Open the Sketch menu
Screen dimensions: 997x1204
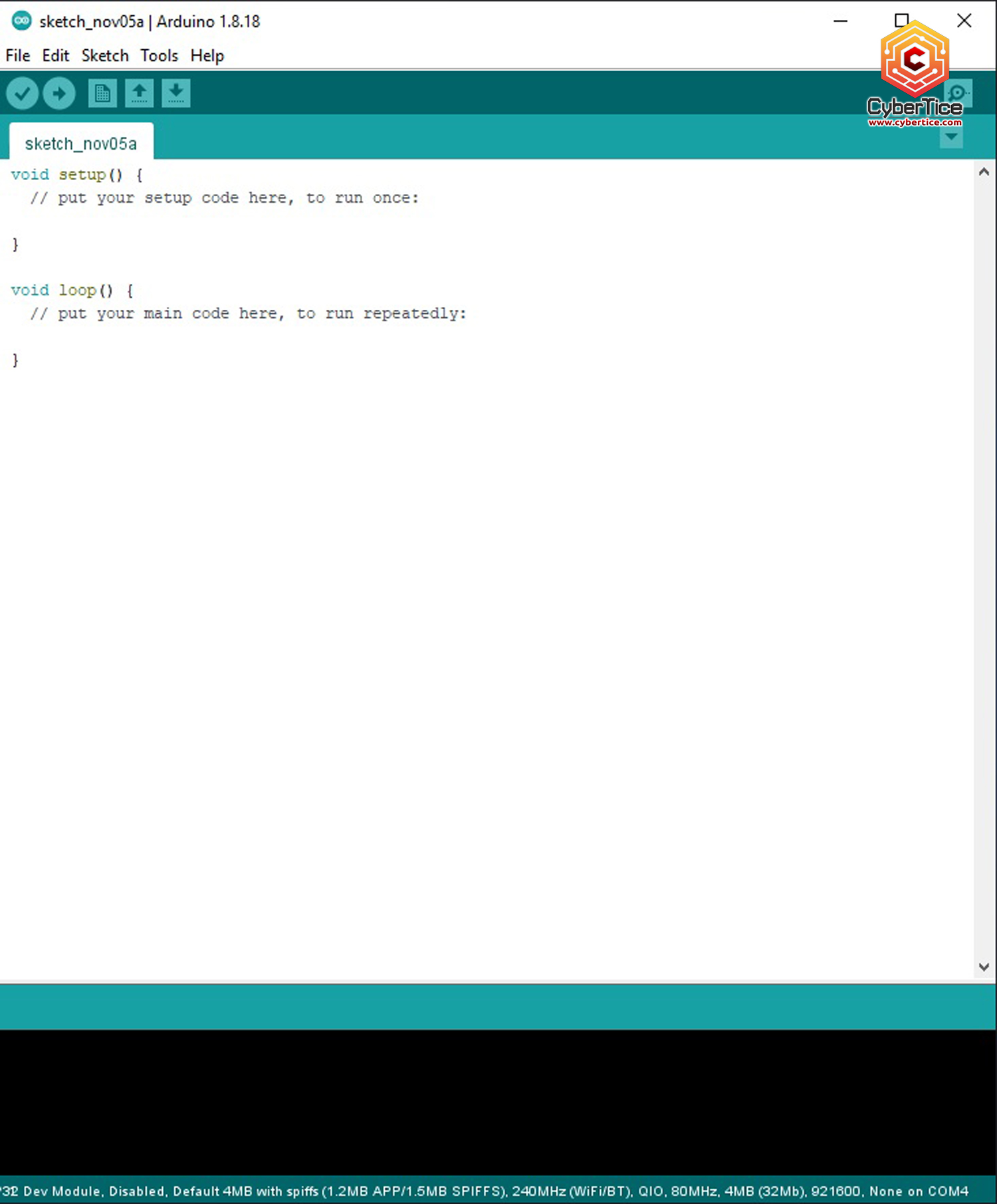[x=105, y=56]
